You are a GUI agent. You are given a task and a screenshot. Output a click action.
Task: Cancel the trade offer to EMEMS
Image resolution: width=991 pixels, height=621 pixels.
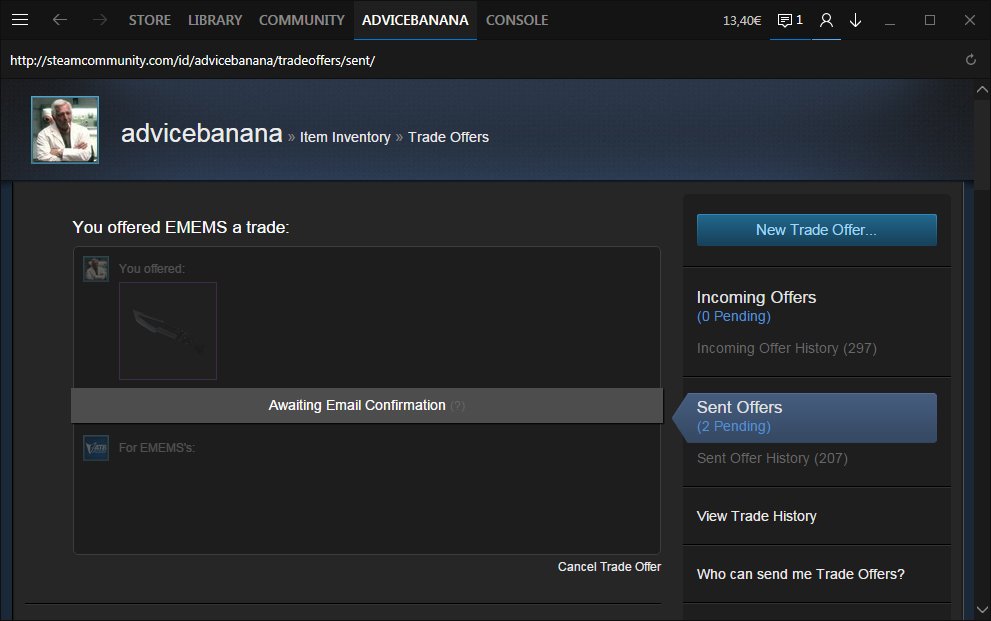click(x=609, y=567)
